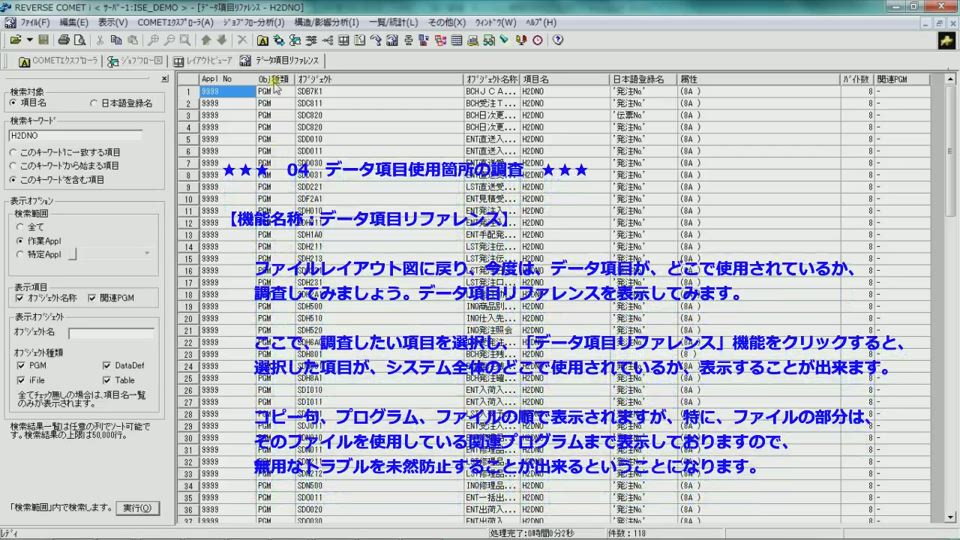
Task: Click the down arrow toolbar icon
Action: click(221, 40)
